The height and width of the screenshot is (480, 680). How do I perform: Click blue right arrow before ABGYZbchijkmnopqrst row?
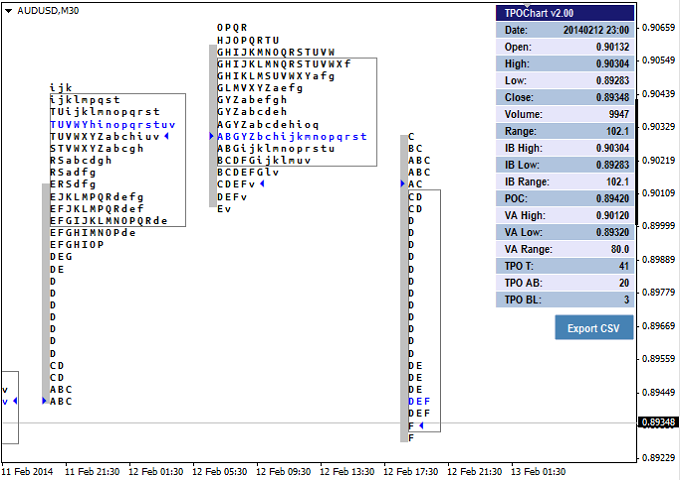point(211,136)
